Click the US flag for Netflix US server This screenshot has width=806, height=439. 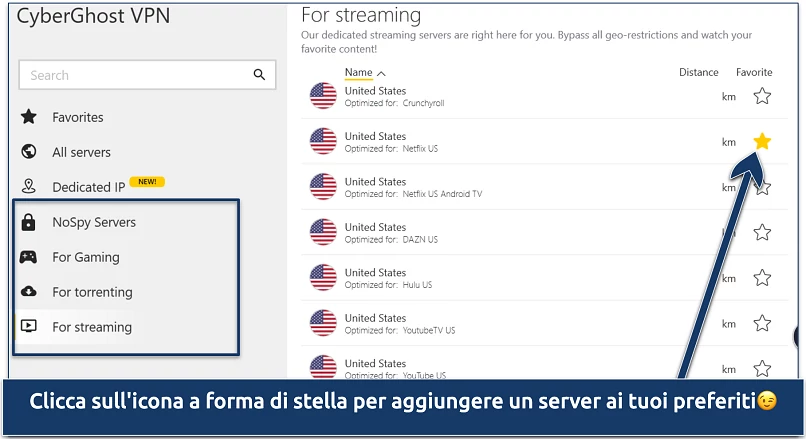point(323,141)
